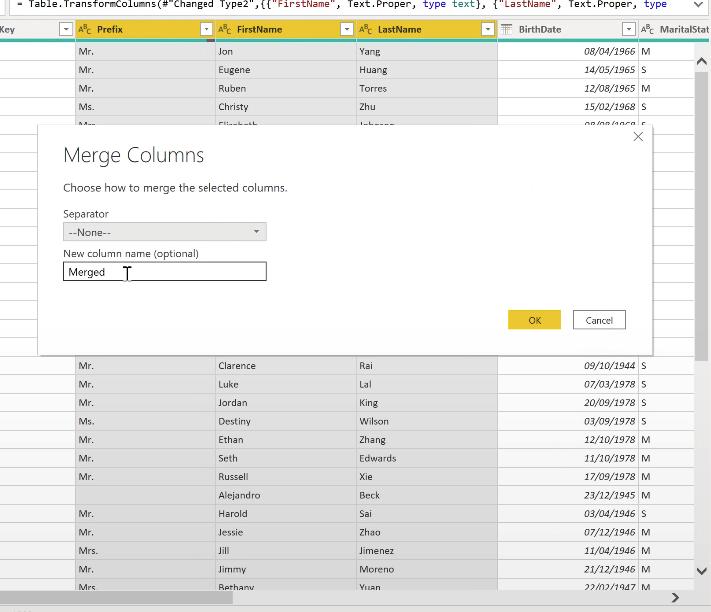Open the Key column filter dropdown
The image size is (711, 612).
[66, 29]
